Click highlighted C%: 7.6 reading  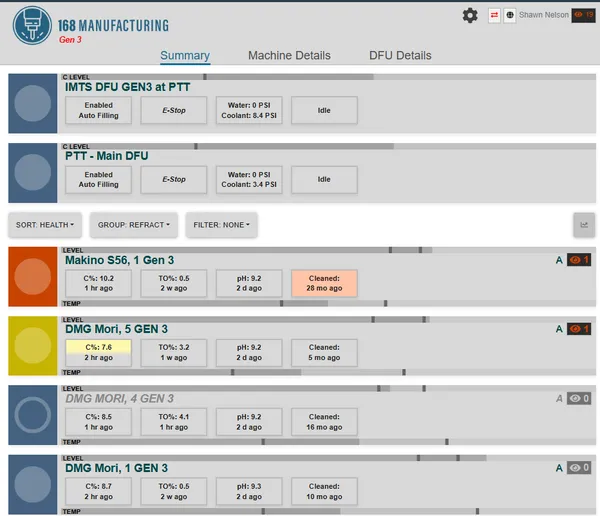(x=98, y=353)
